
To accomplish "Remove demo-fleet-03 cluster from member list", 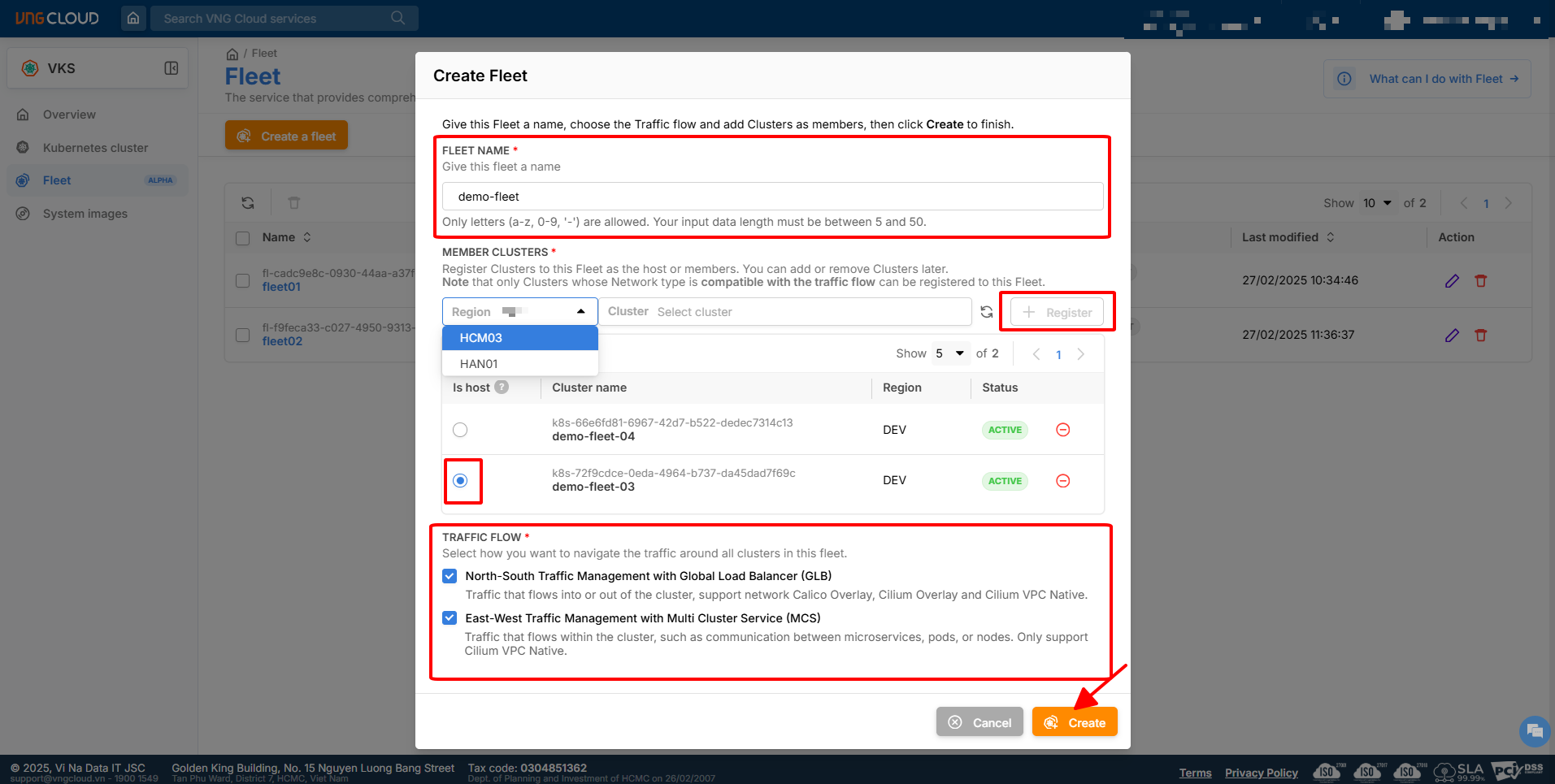I will pyautogui.click(x=1062, y=481).
